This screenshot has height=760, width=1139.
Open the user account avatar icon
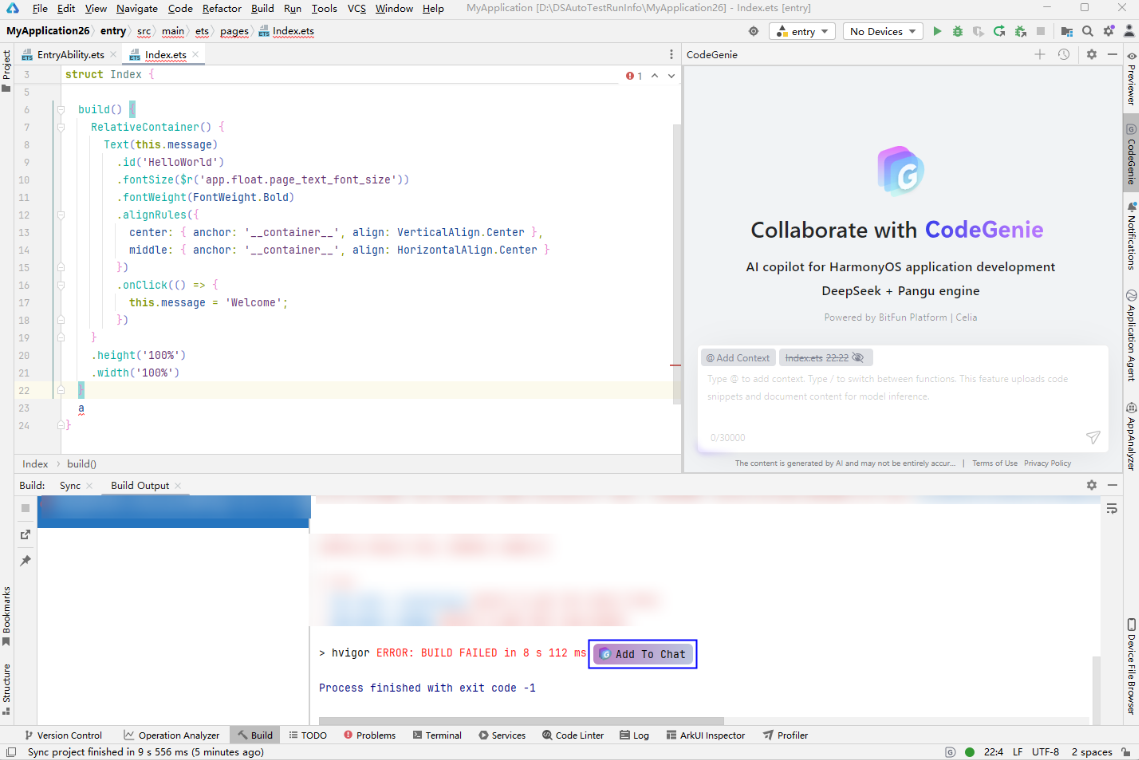(1129, 31)
